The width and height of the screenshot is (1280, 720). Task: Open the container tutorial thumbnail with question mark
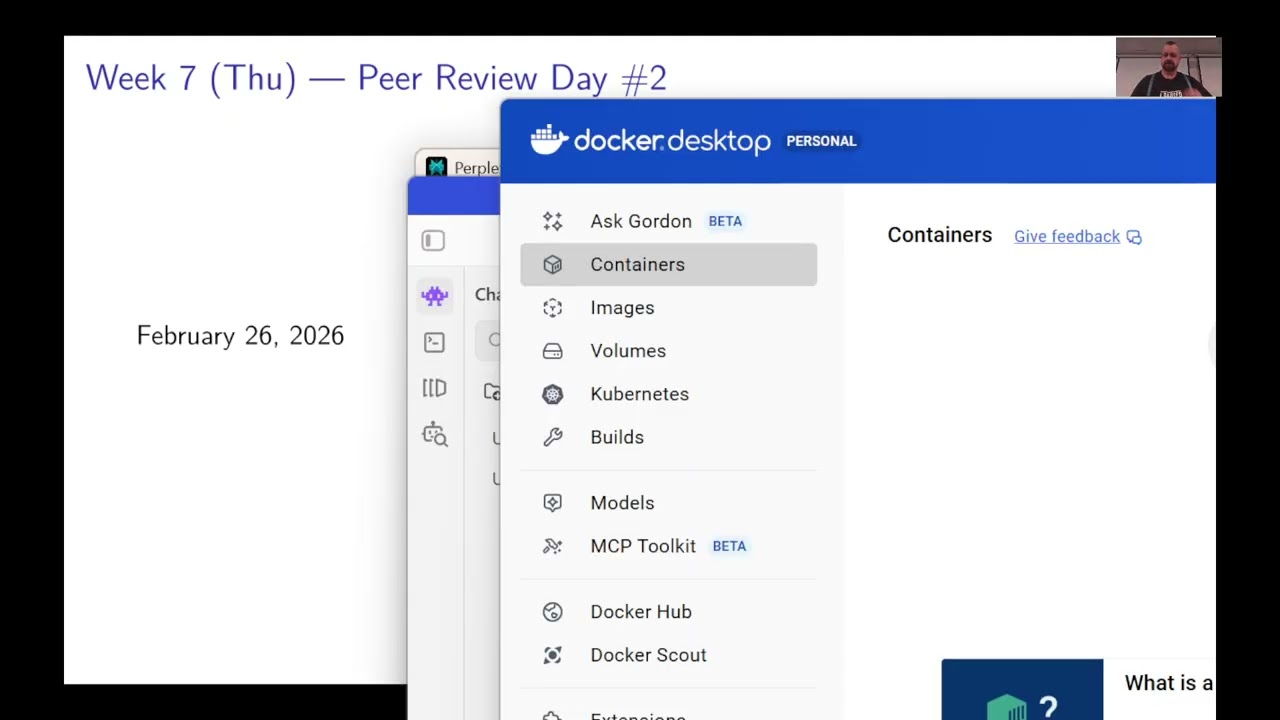[x=1022, y=689]
